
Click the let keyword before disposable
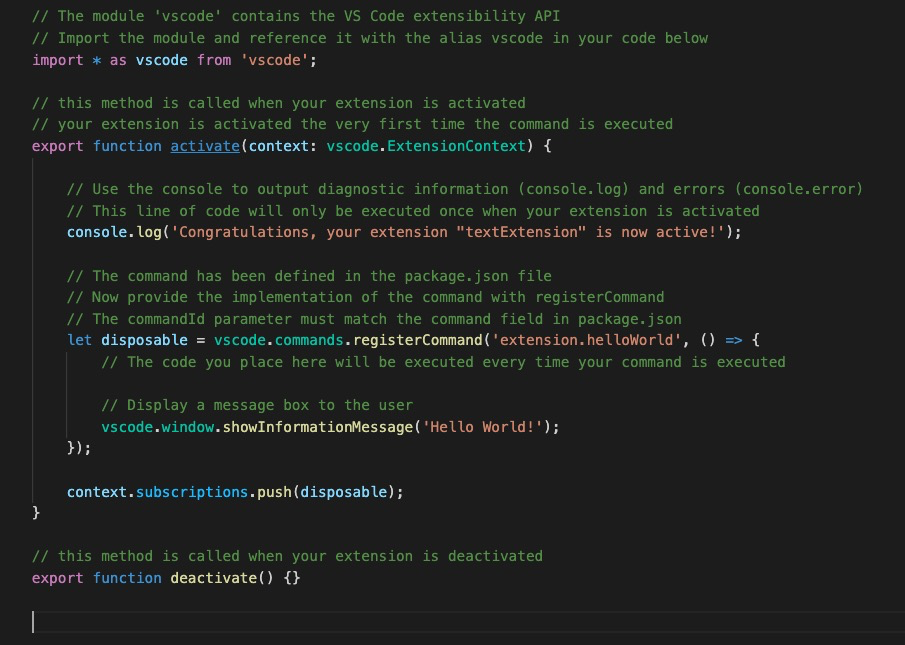79,340
